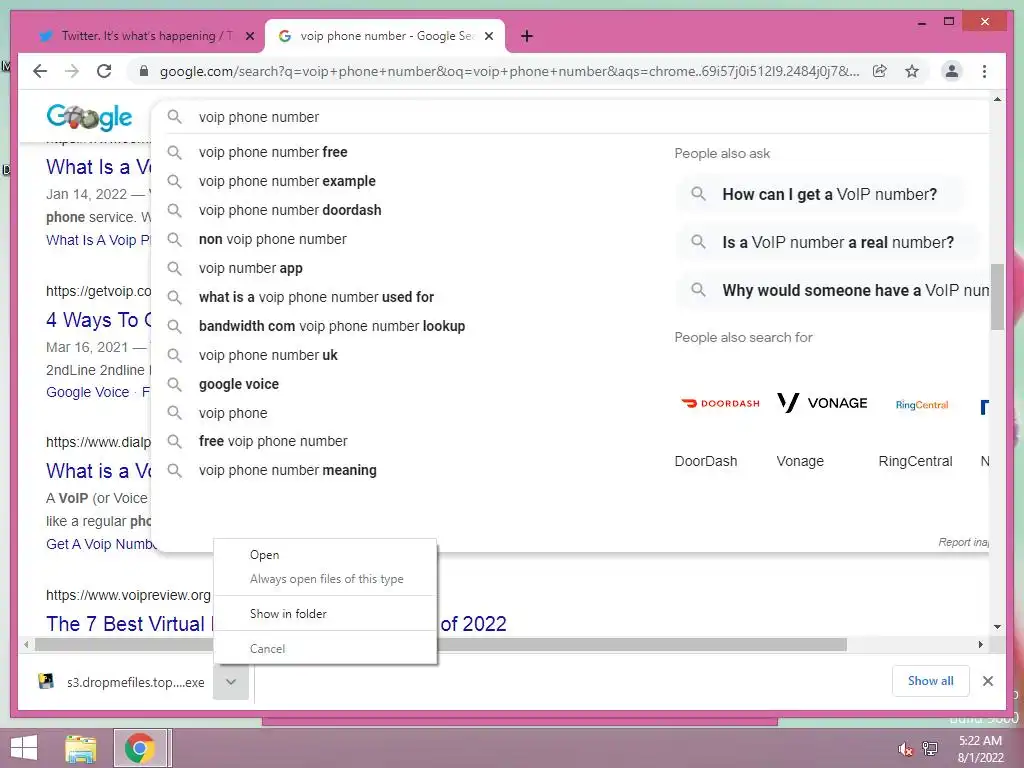Click the vertical scrollbar up arrow

(x=997, y=99)
